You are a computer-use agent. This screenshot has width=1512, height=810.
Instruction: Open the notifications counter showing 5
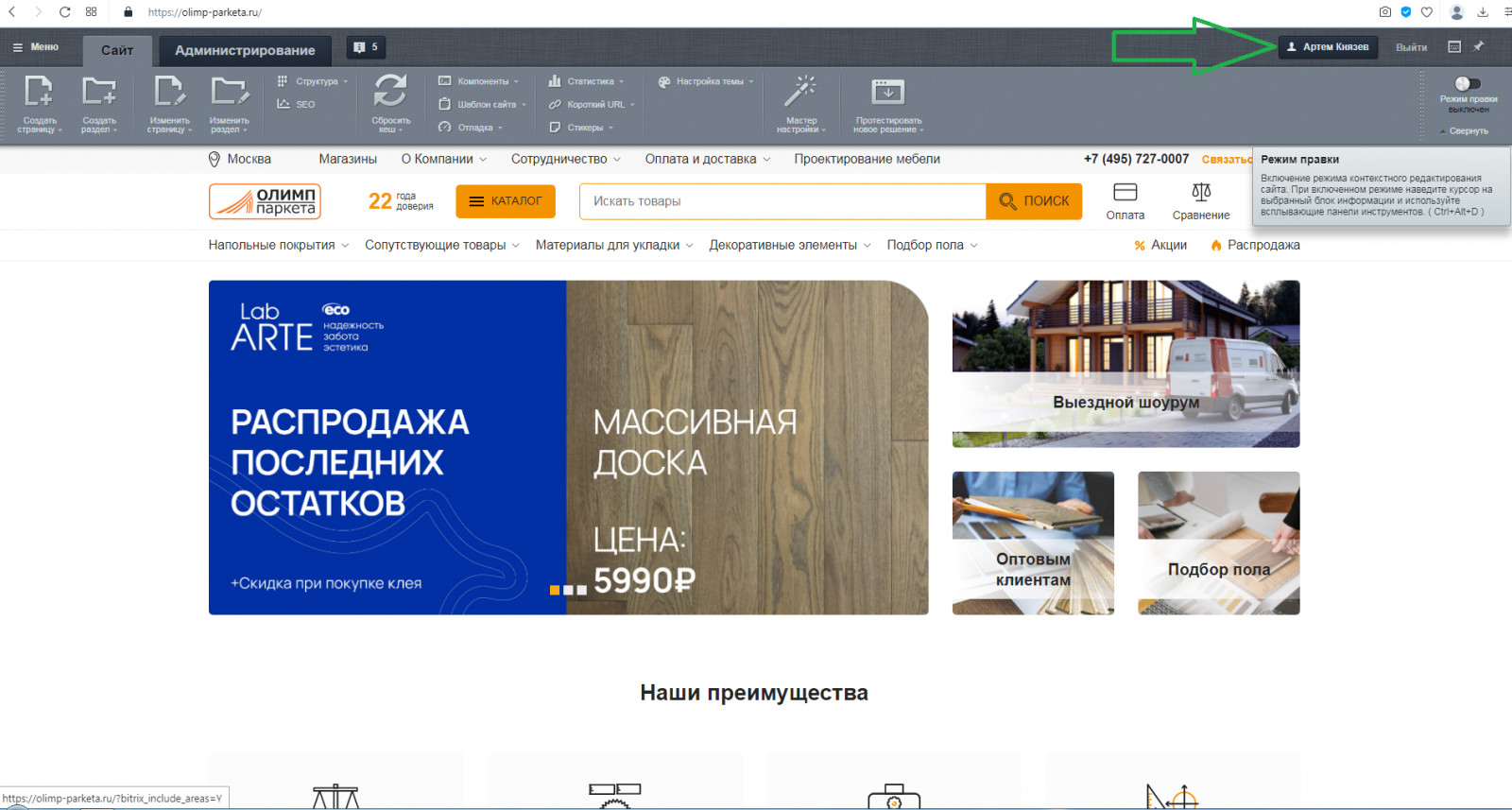366,47
